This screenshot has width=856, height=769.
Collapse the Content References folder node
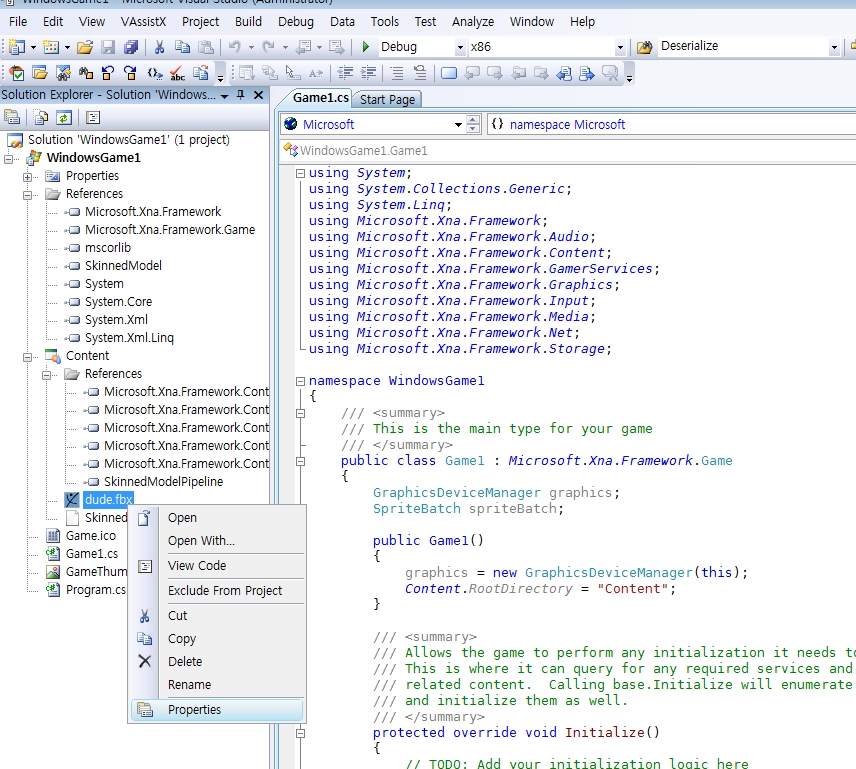pyautogui.click(x=46, y=375)
